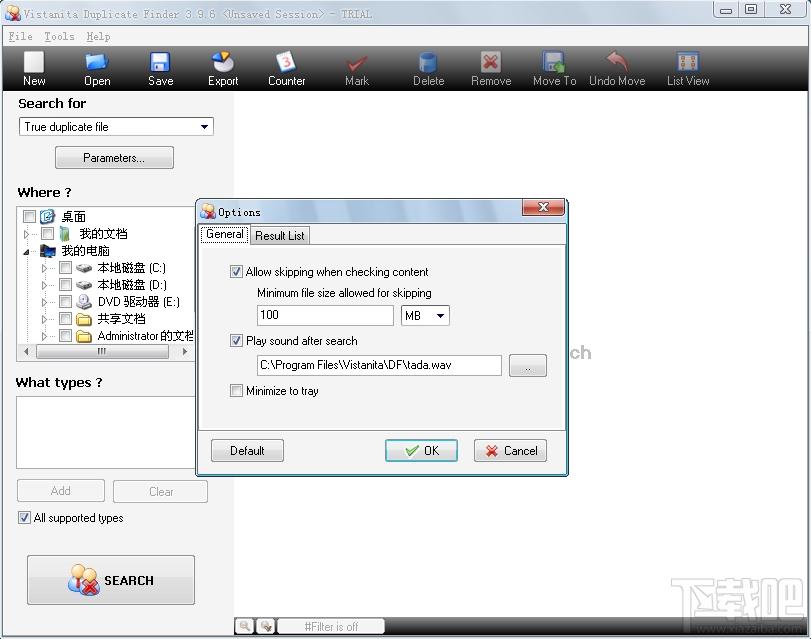Click the 本地磁盘 (D:) drive icon
Viewport: 811px width, 639px height.
(x=83, y=285)
